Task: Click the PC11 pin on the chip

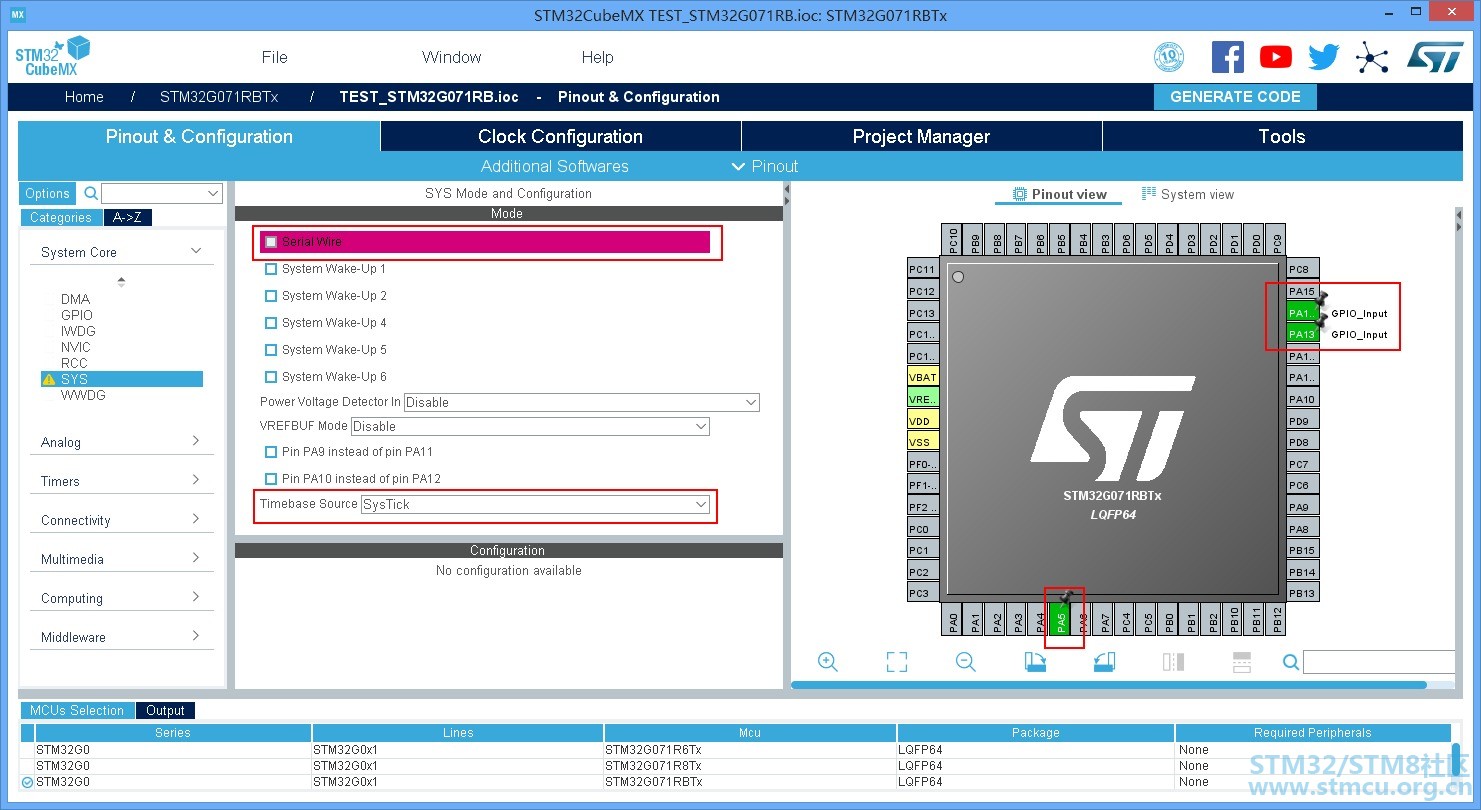Action: 923,269
